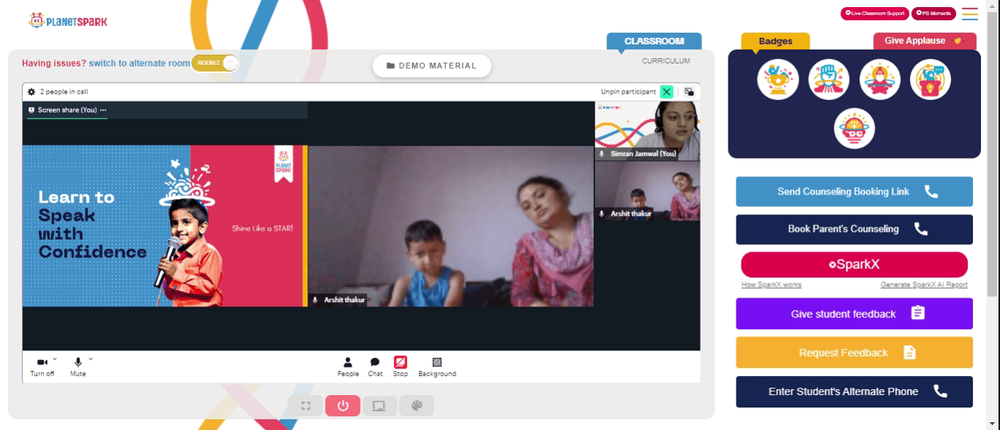The width and height of the screenshot is (1000, 430).
Task: Click Request Feedback
Action: coord(855,353)
